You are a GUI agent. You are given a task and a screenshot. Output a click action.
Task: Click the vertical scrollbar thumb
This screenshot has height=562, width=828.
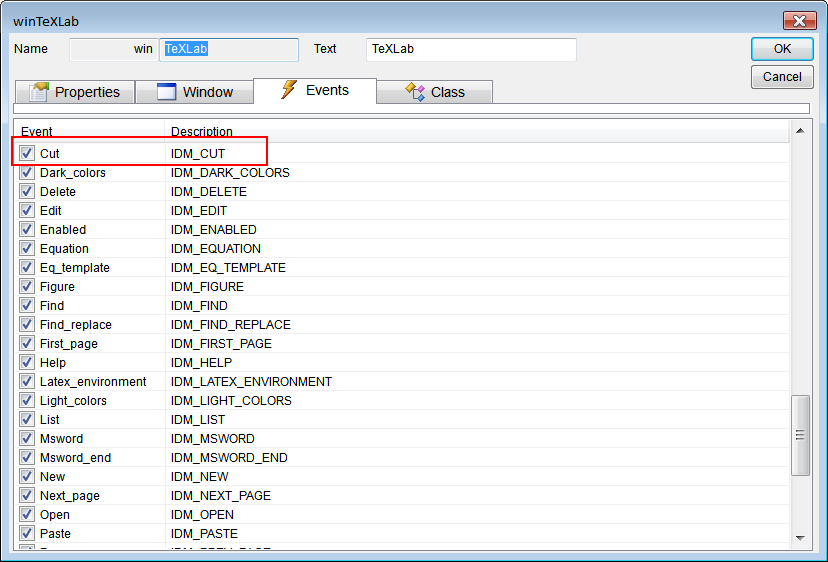tap(800, 435)
